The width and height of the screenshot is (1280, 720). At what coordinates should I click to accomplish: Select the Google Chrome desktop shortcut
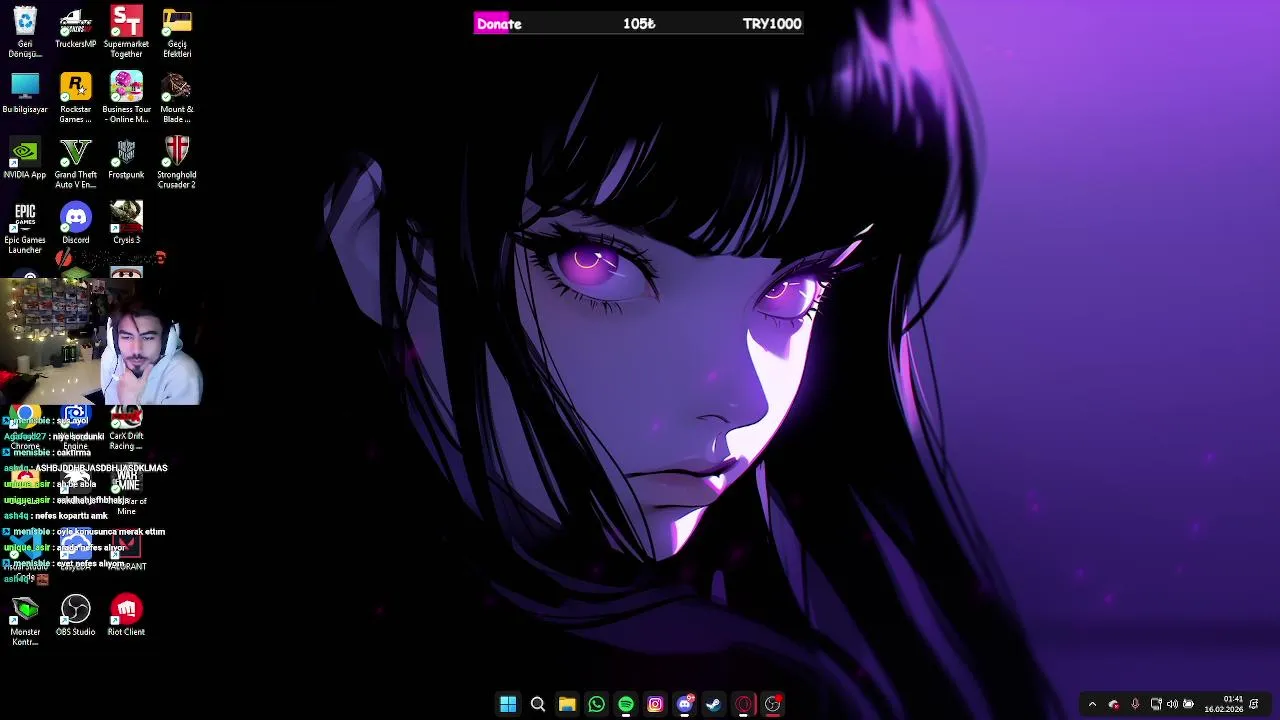25,428
